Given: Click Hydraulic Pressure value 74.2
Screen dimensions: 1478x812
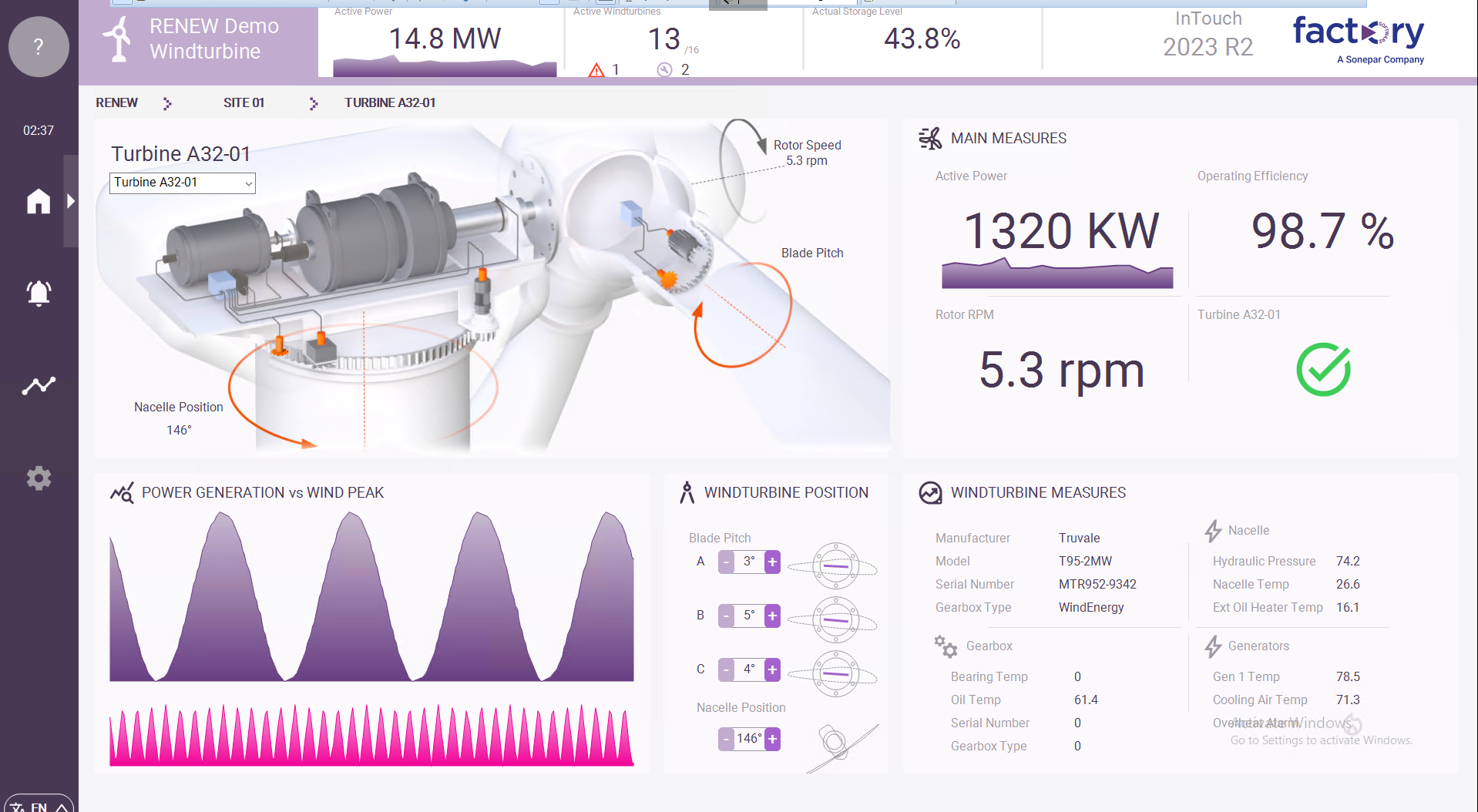Looking at the screenshot, I should [x=1348, y=561].
